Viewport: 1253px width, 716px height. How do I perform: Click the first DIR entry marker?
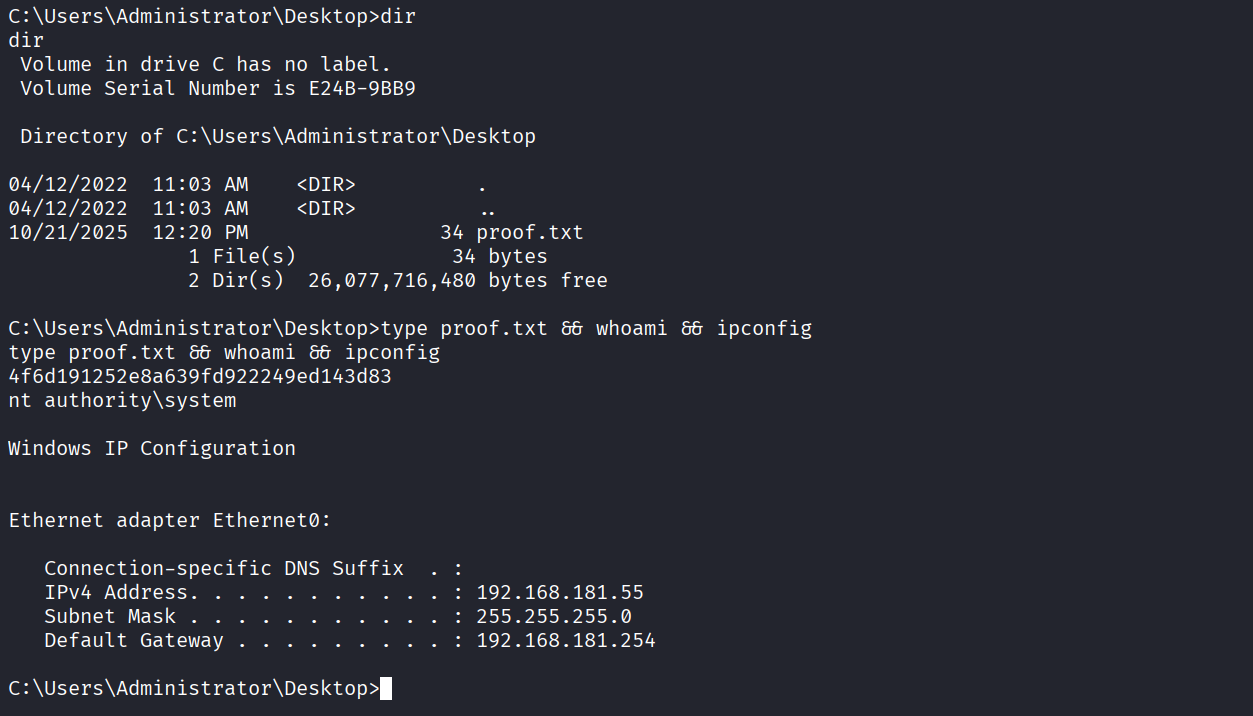[x=326, y=185]
